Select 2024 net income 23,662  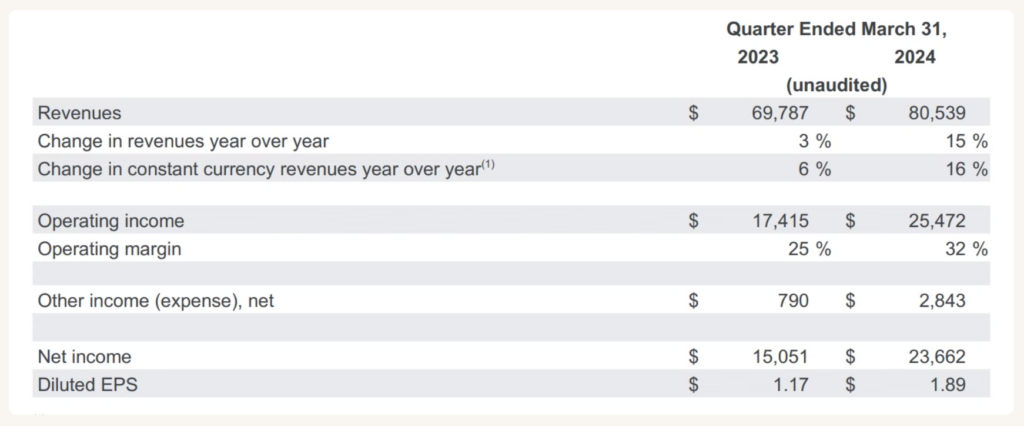coord(936,357)
